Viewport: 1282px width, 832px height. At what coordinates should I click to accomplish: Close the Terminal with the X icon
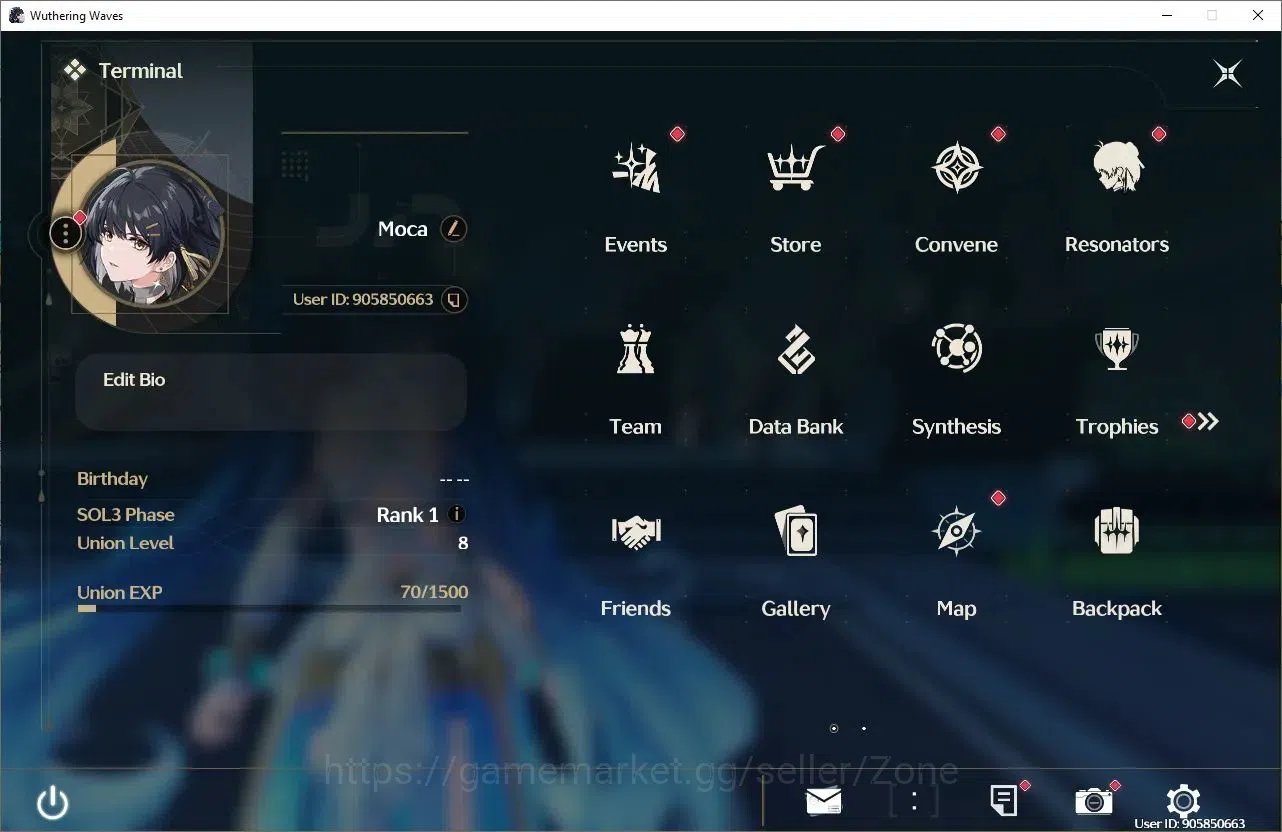[1228, 73]
